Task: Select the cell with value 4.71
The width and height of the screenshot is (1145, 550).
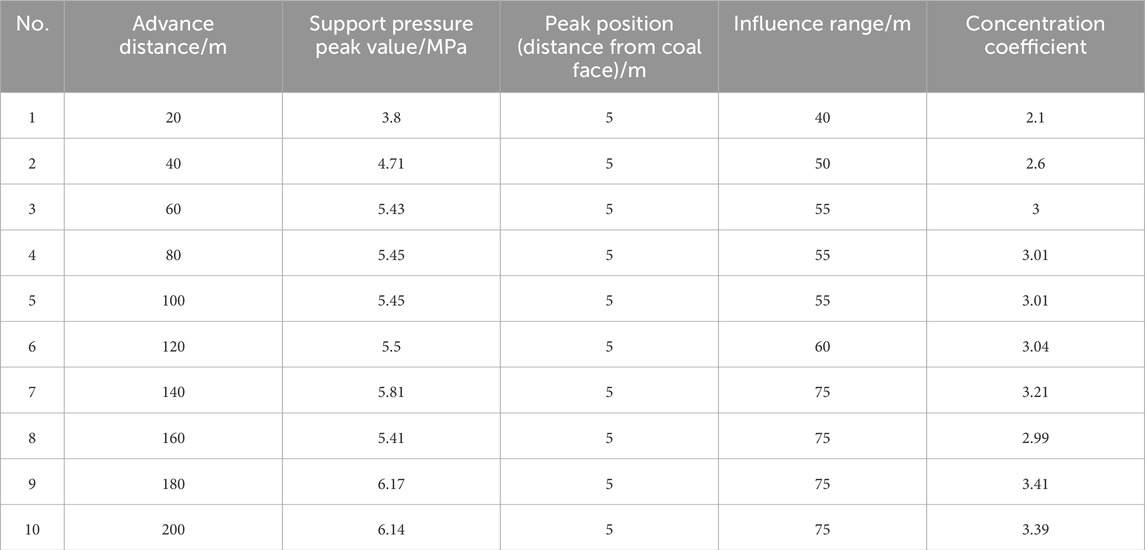Action: pyautogui.click(x=390, y=164)
